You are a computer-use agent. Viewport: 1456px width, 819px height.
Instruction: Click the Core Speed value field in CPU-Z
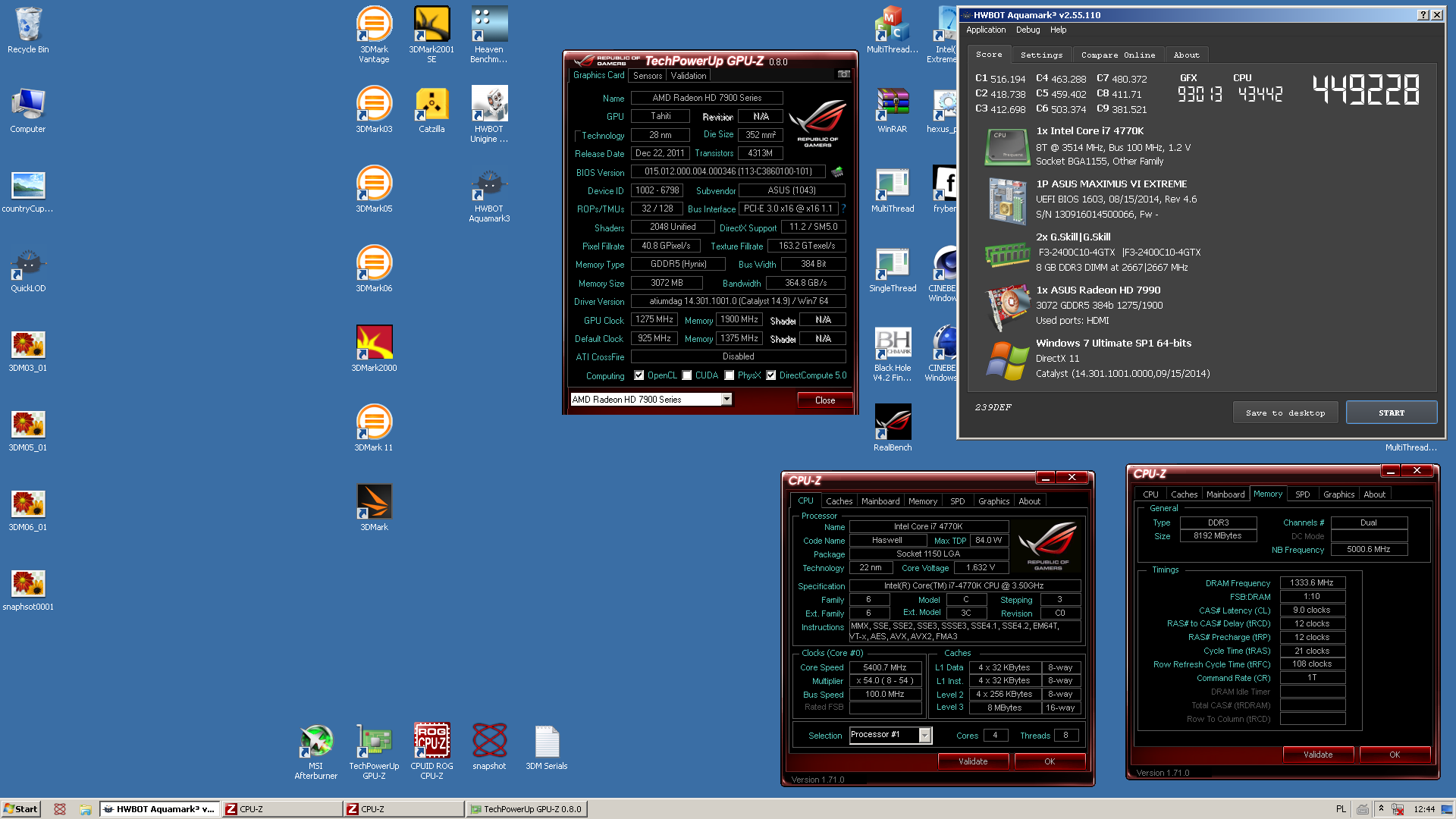(885, 667)
